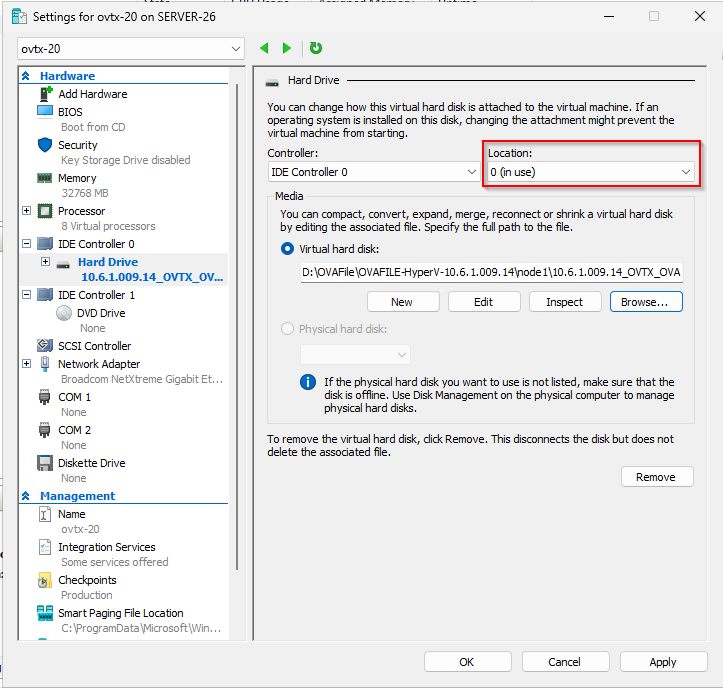This screenshot has width=723, height=689.
Task: Expand the Hard Drive tree node
Action: [45, 261]
